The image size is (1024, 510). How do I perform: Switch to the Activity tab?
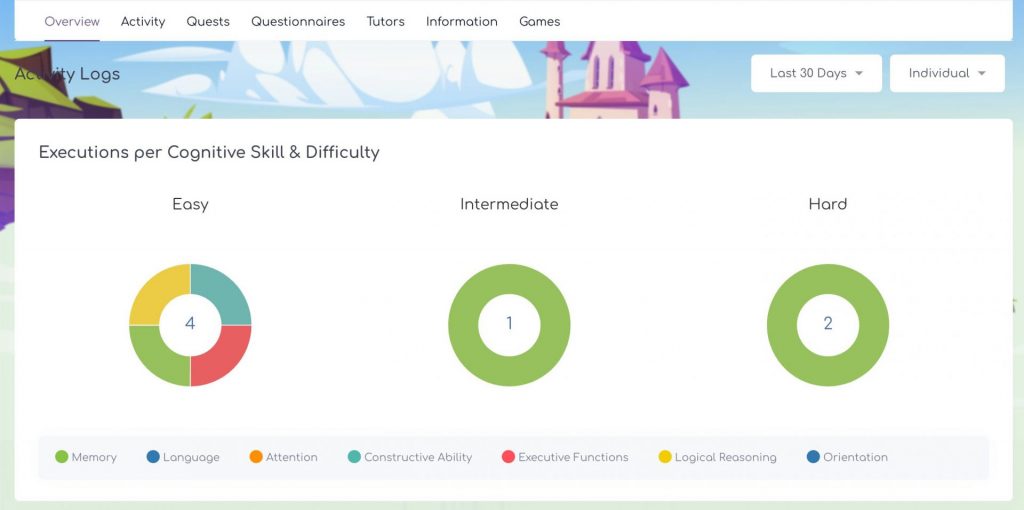tap(143, 21)
